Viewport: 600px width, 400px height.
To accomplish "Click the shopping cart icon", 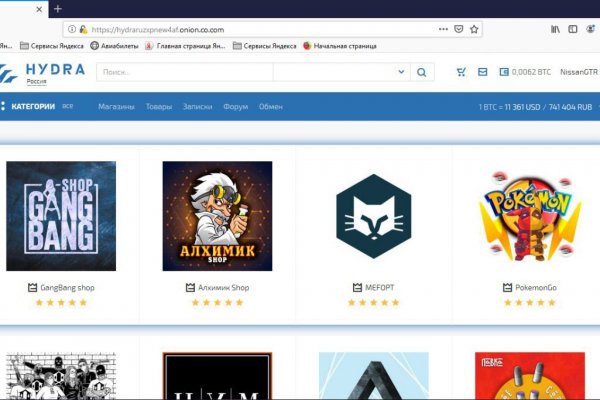I will coord(461,72).
